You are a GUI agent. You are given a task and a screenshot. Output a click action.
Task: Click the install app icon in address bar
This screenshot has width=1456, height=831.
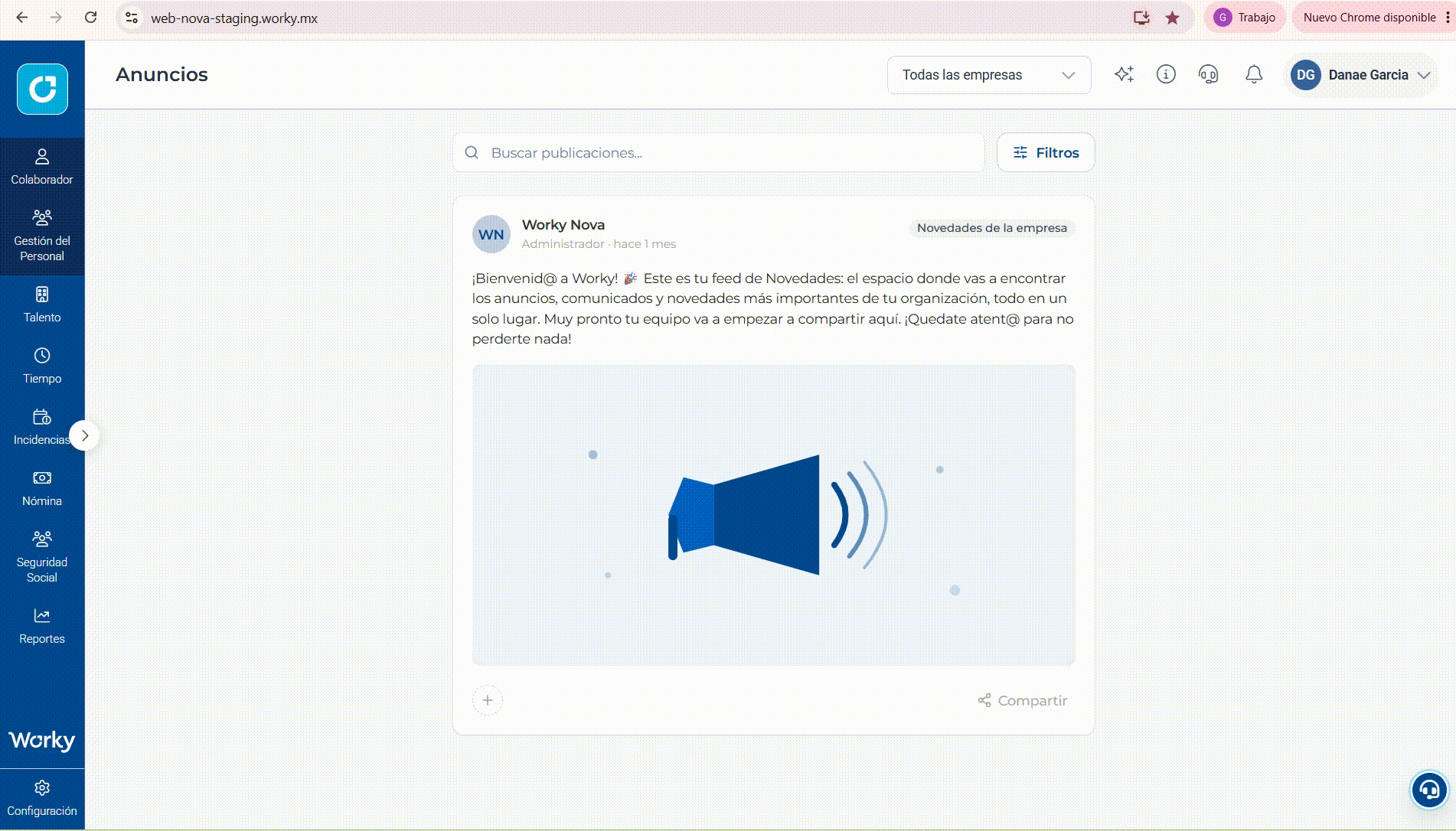point(1141,18)
